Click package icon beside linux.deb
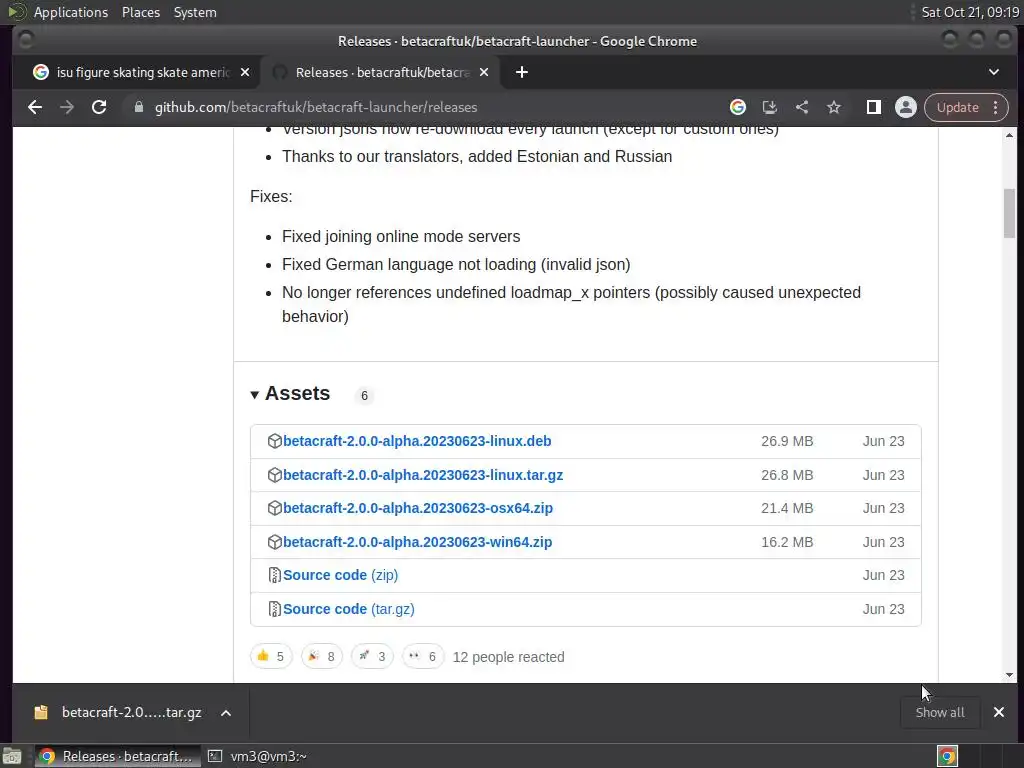This screenshot has height=768, width=1024. click(x=274, y=441)
